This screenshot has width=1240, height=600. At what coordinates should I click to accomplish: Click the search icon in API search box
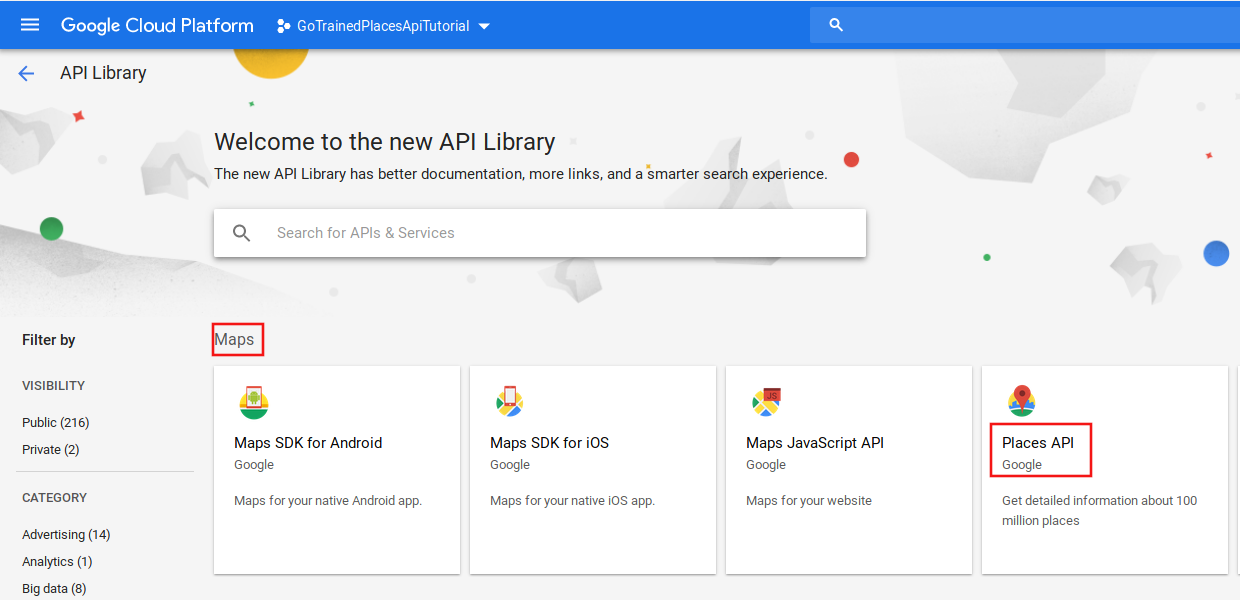pyautogui.click(x=242, y=233)
